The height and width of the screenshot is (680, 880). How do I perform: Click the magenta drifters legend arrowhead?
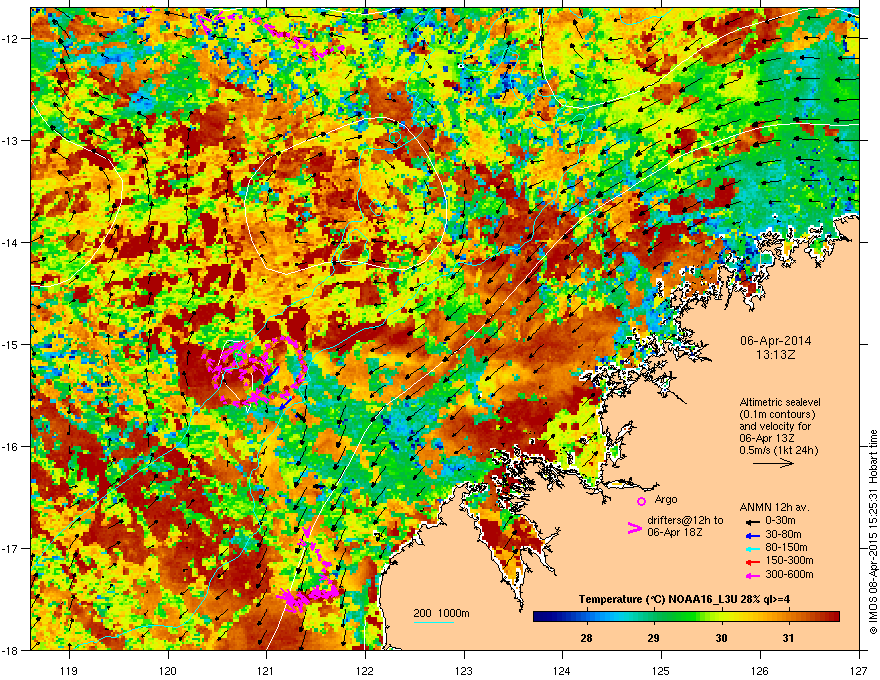[x=634, y=527]
